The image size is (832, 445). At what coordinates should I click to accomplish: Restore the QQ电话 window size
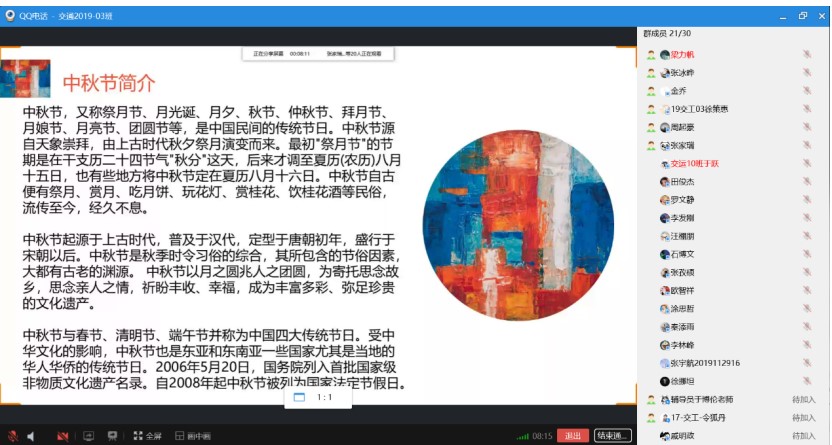(x=802, y=16)
